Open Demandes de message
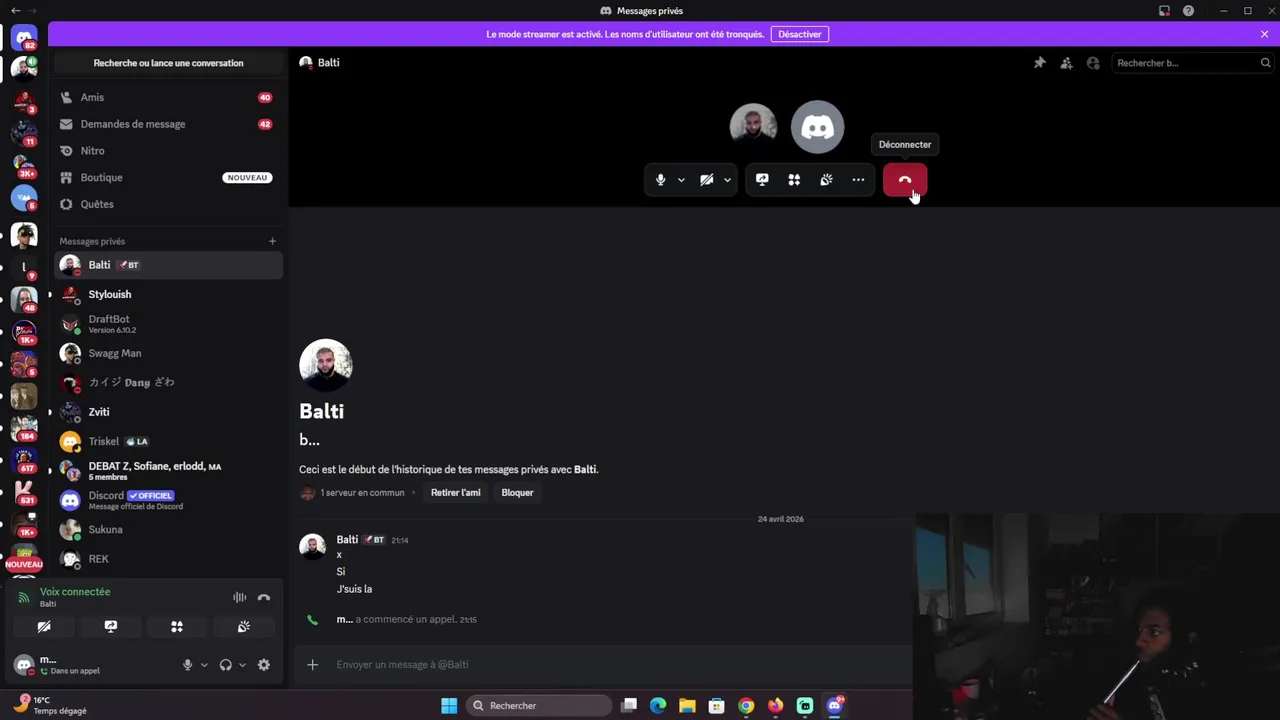 click(x=168, y=124)
